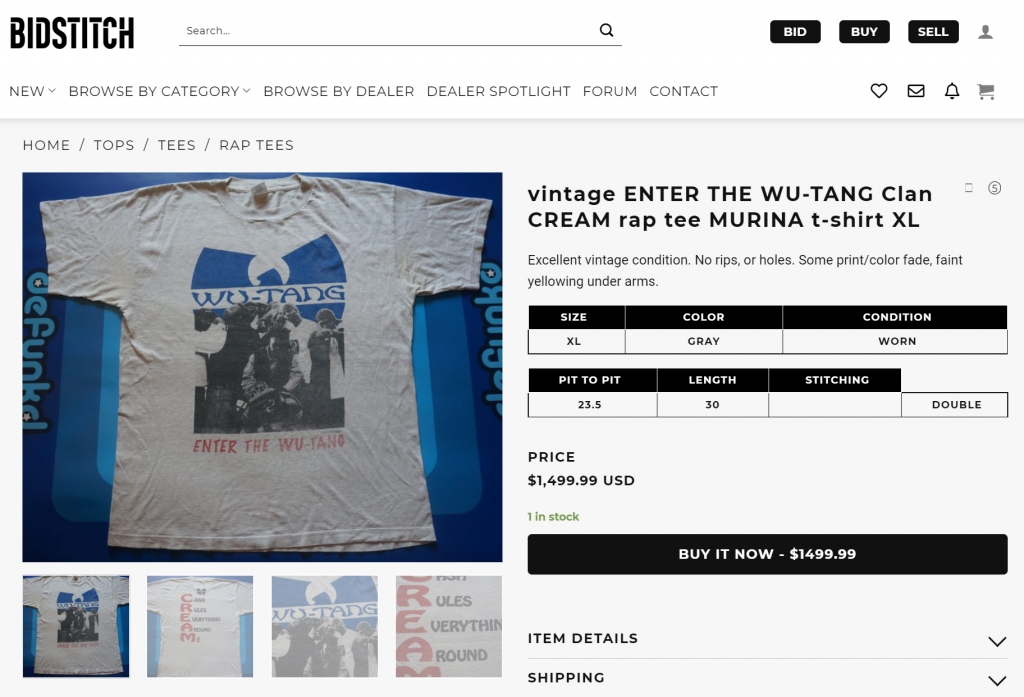Select the Wu-Tang logo close-up thumbnail

tap(325, 626)
